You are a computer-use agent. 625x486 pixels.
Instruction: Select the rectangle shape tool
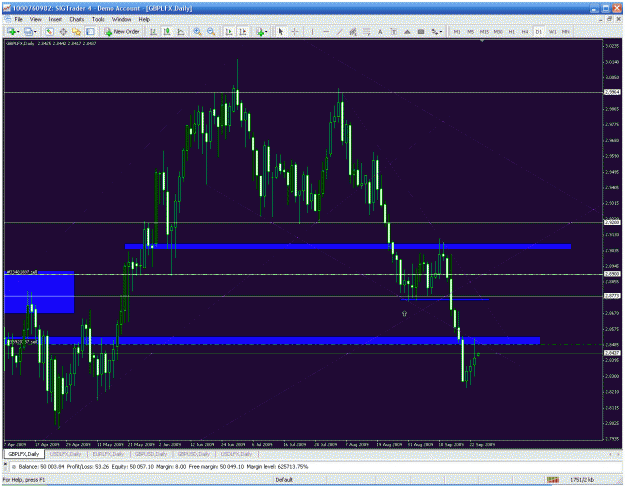[x=421, y=32]
